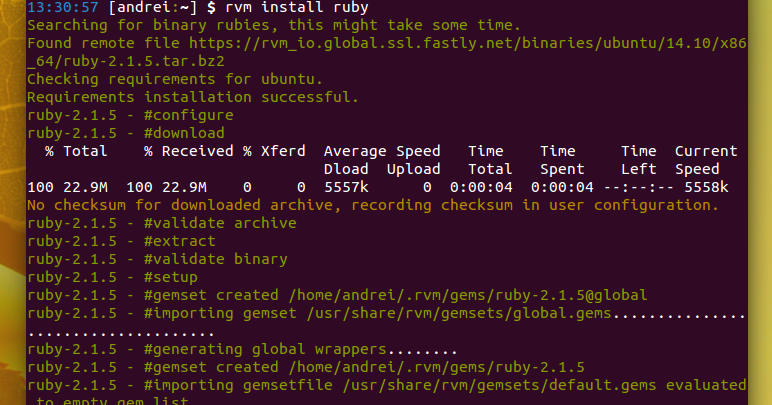Click 'Checking requirements for ubuntu.' line
772x405 pixels.
(175, 79)
